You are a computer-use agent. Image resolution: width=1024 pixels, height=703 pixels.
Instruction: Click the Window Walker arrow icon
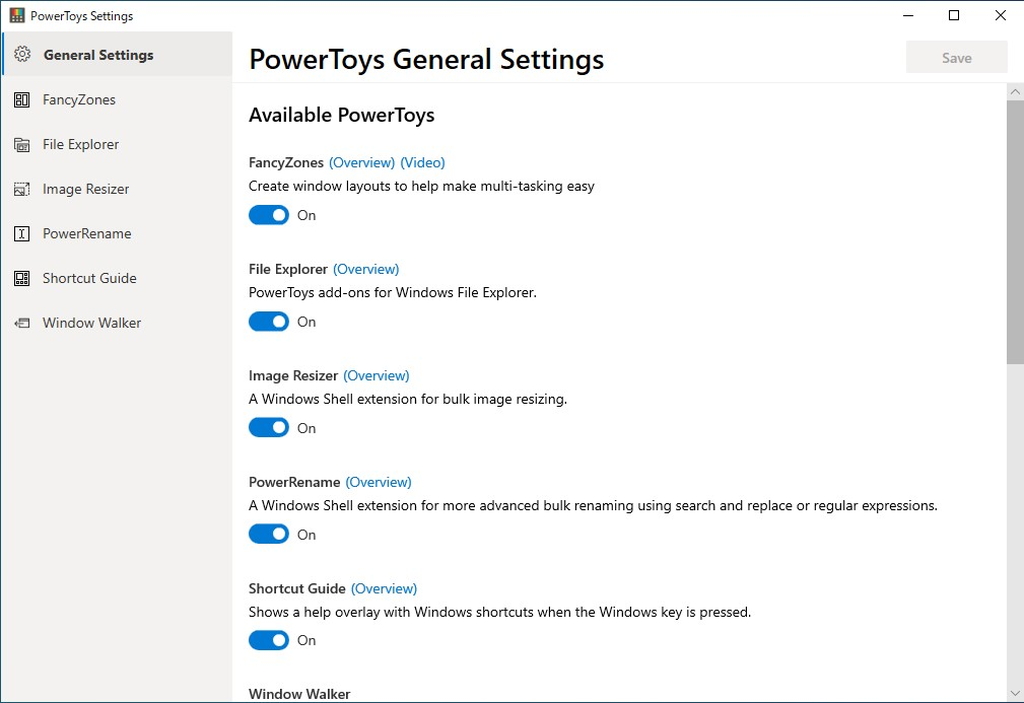[x=22, y=322]
